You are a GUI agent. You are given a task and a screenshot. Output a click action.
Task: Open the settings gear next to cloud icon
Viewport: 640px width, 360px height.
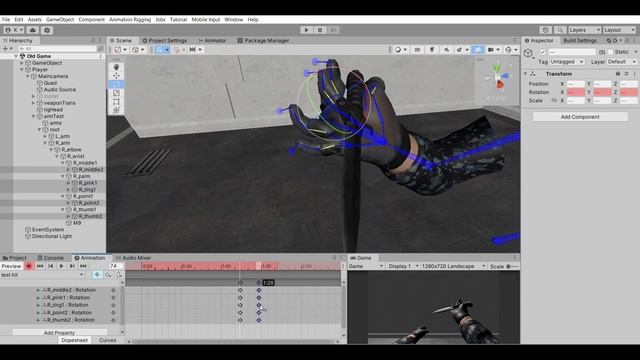[x=47, y=30]
